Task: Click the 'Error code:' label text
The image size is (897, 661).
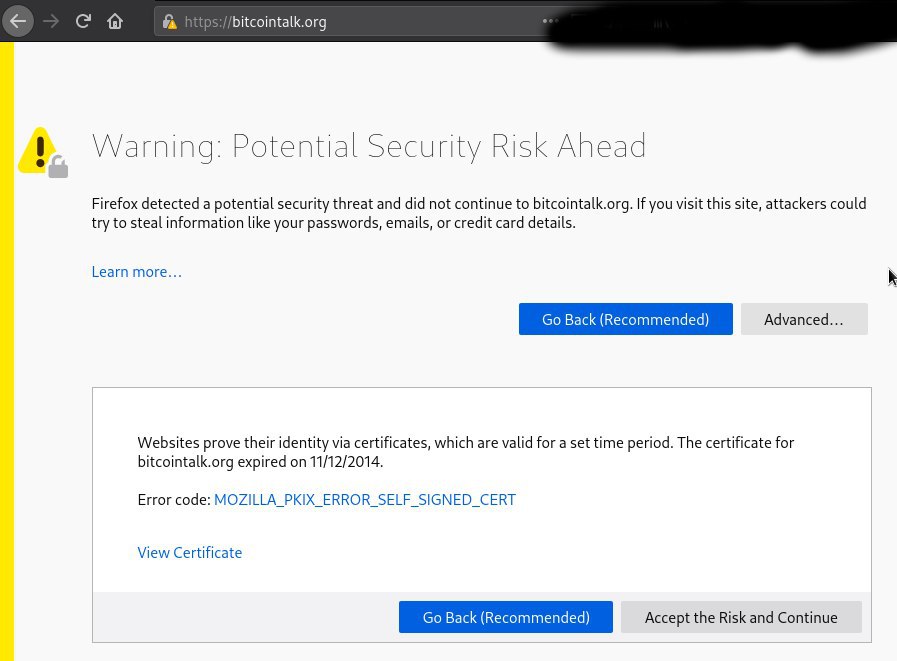Action: click(x=174, y=500)
